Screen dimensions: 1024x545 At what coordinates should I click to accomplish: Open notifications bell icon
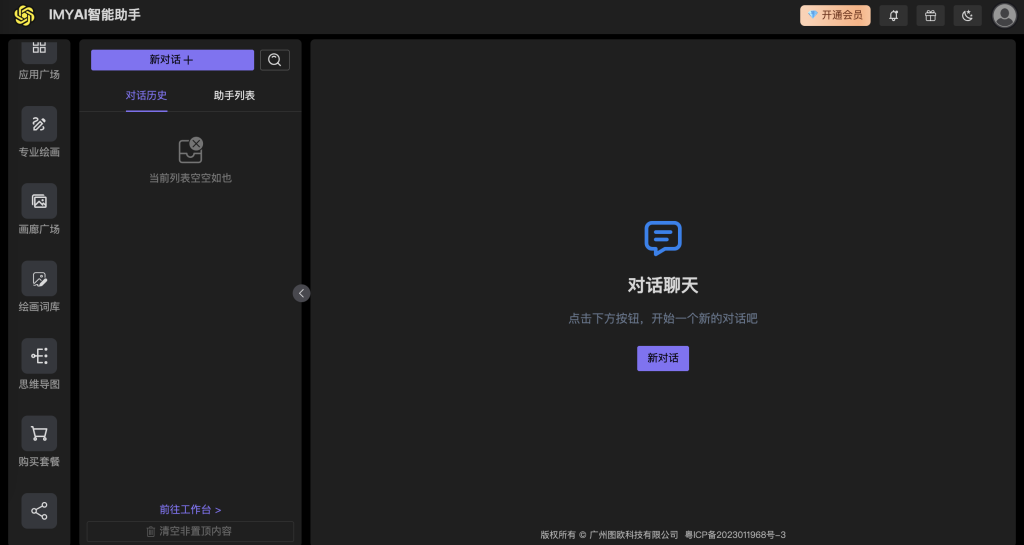pyautogui.click(x=893, y=16)
